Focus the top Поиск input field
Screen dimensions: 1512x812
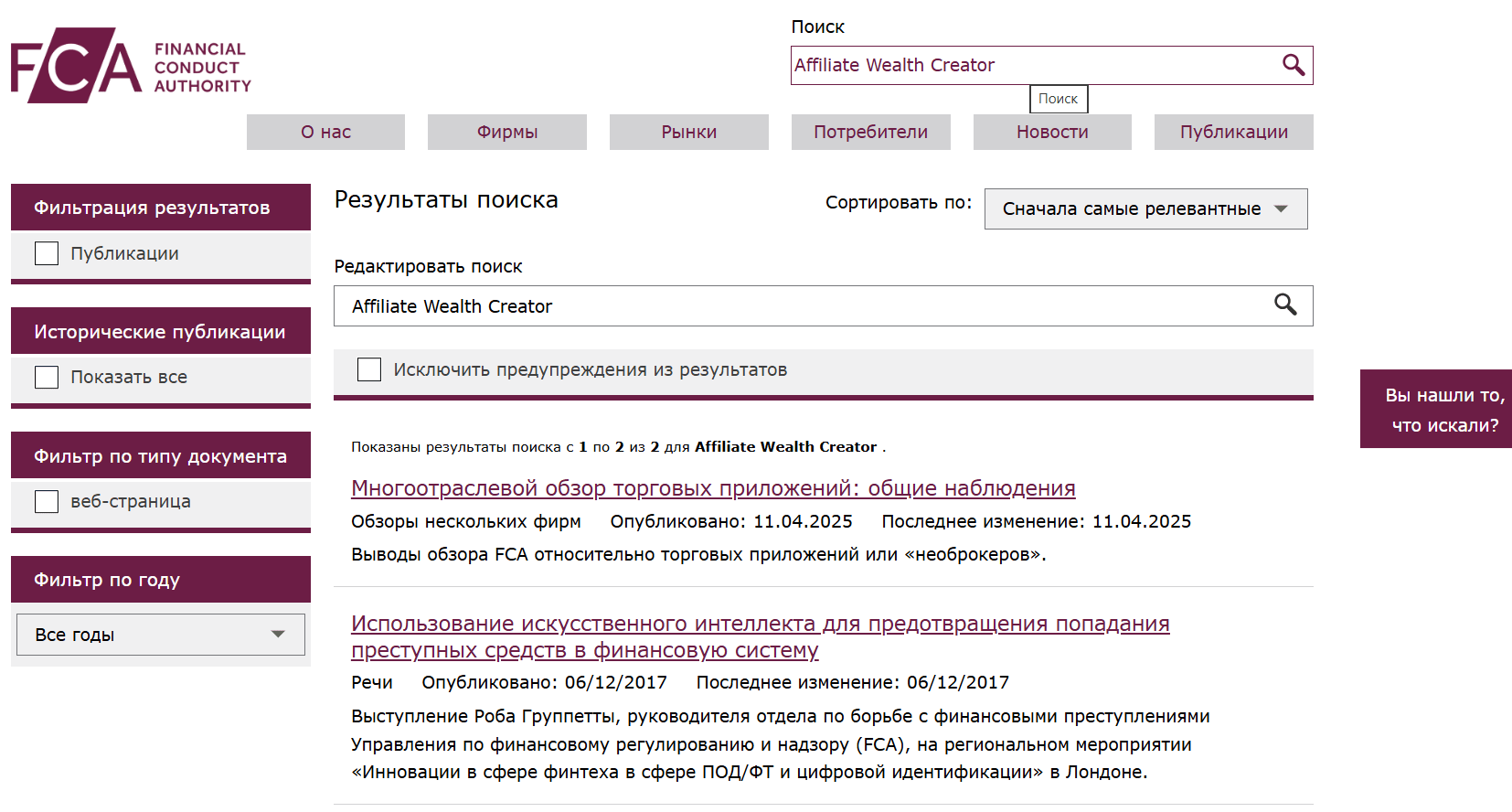pyautogui.click(x=1033, y=65)
